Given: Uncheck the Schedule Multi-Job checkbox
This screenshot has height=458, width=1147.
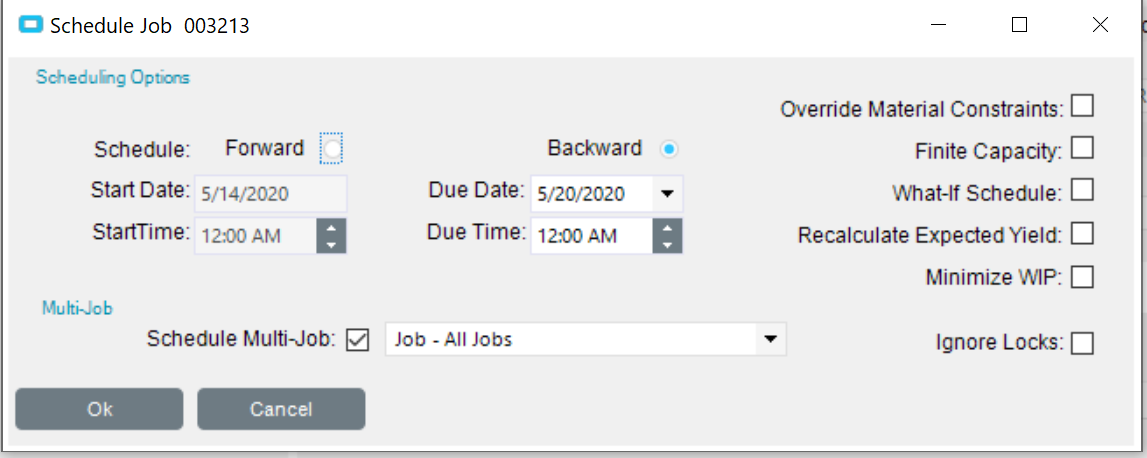Looking at the screenshot, I should (x=357, y=340).
